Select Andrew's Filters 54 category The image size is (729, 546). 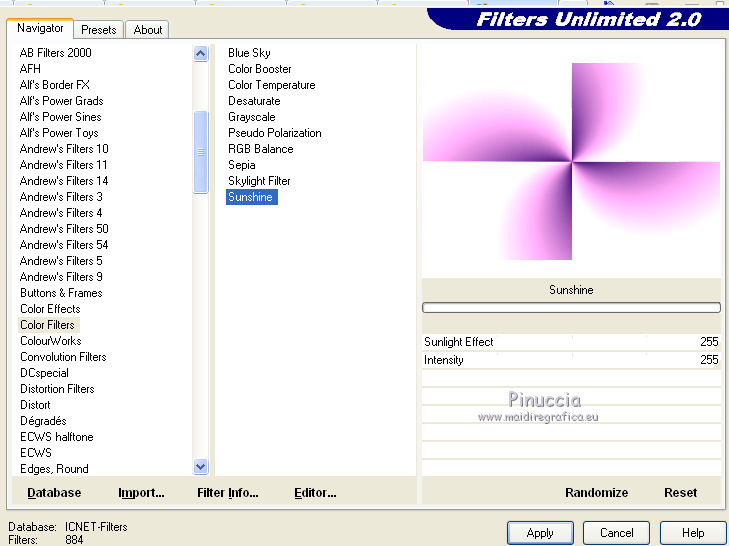click(64, 245)
